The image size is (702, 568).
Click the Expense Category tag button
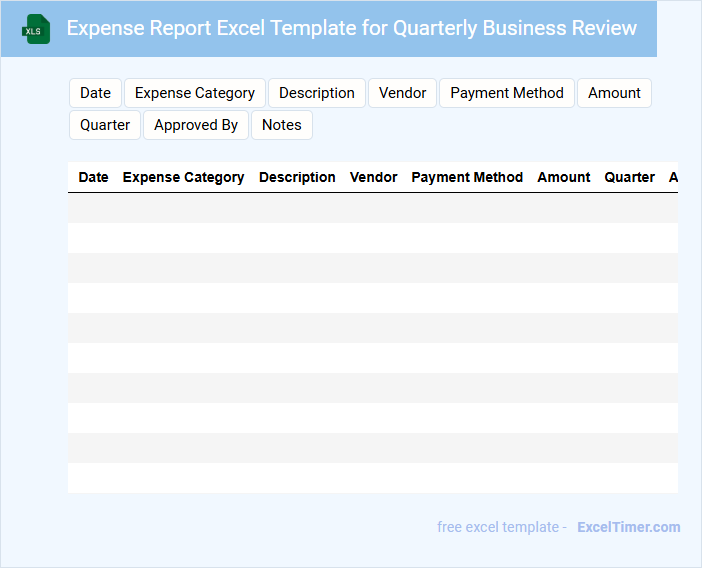click(x=195, y=93)
